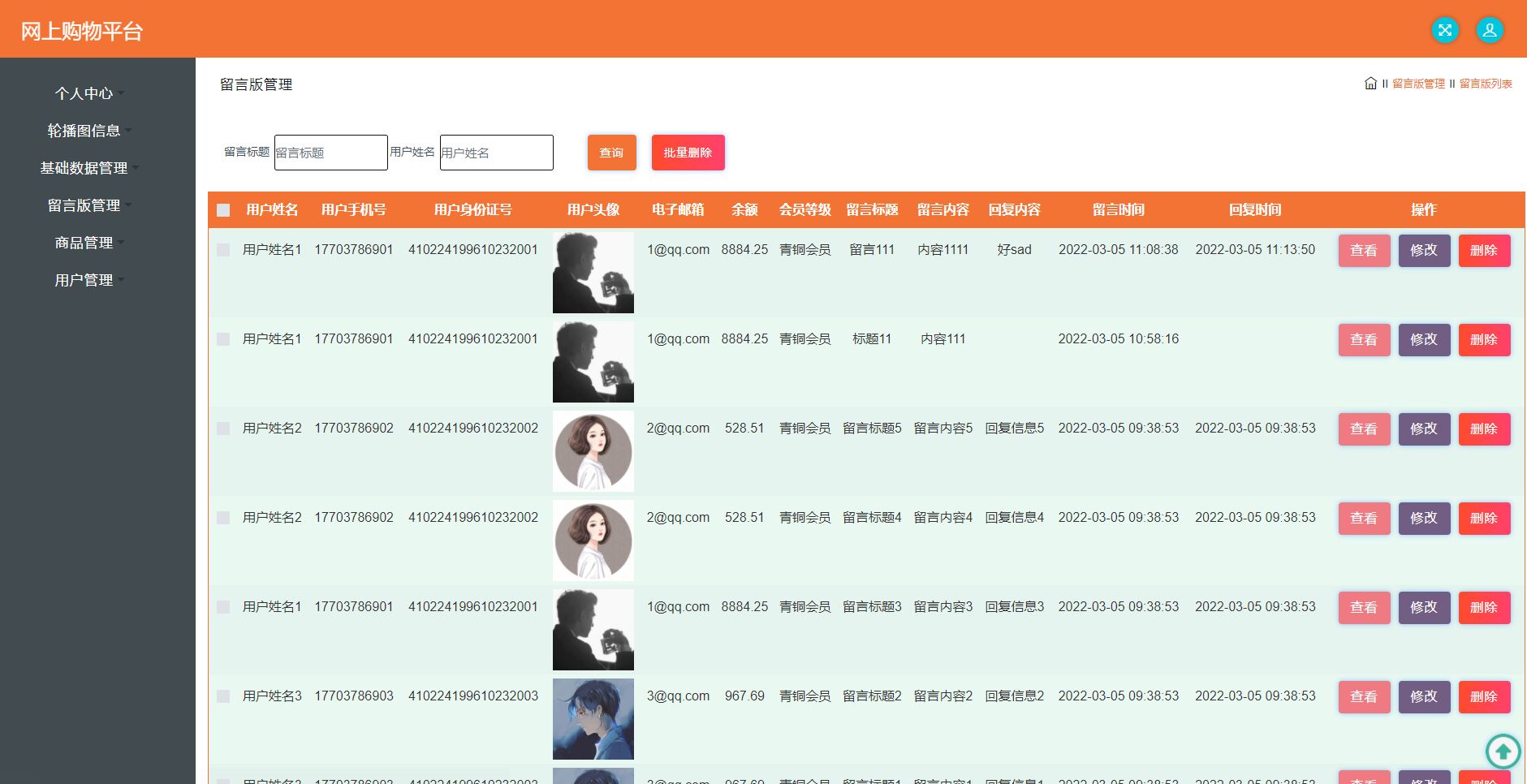This screenshot has width=1527, height=784.
Task: Click the reply time 2022-03-05 11:13:50
Action: click(x=1255, y=249)
